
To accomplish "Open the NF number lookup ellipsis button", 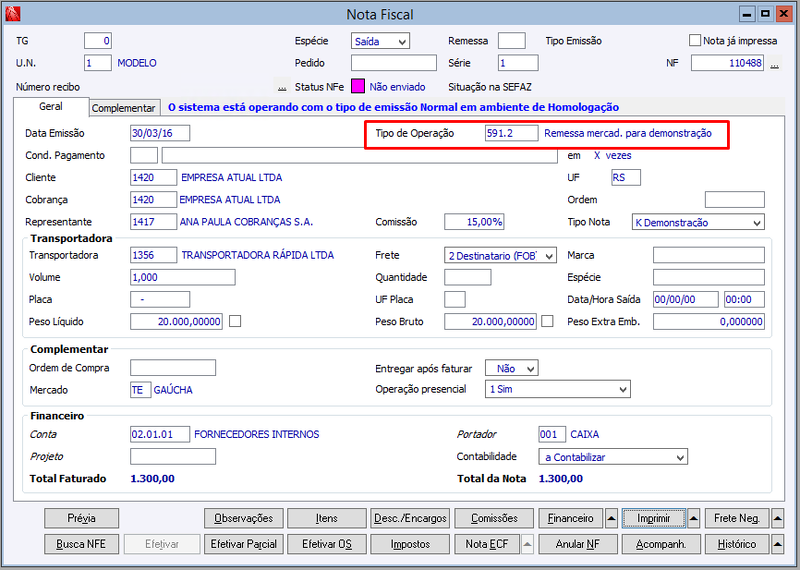I will [774, 64].
